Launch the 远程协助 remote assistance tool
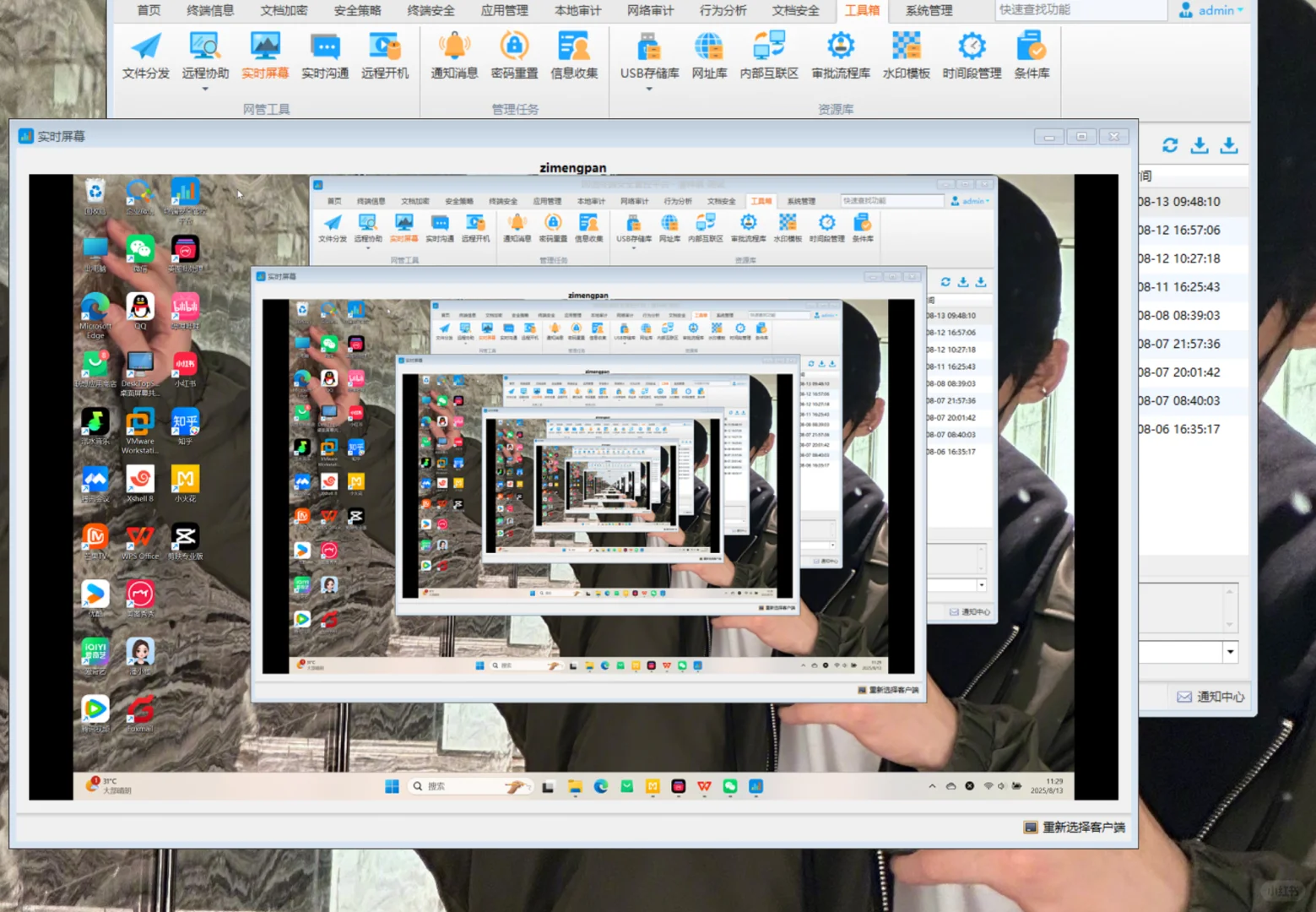 pyautogui.click(x=205, y=56)
